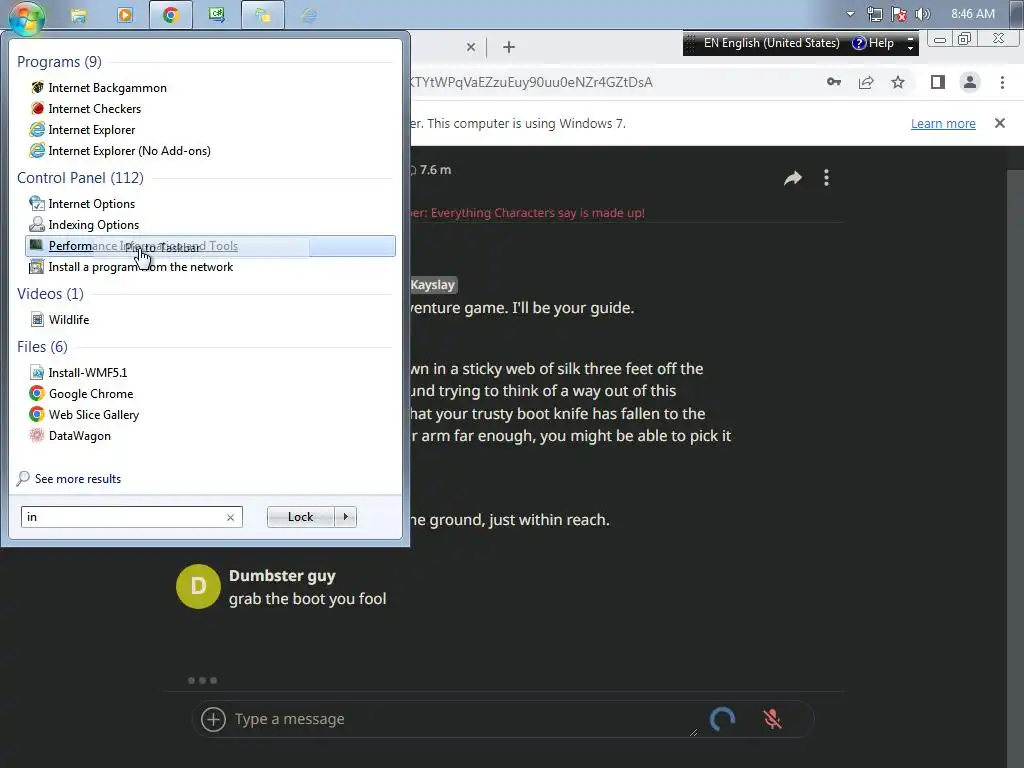Click the password key icon in Chrome
Image resolution: width=1024 pixels, height=768 pixels.
pos(834,82)
